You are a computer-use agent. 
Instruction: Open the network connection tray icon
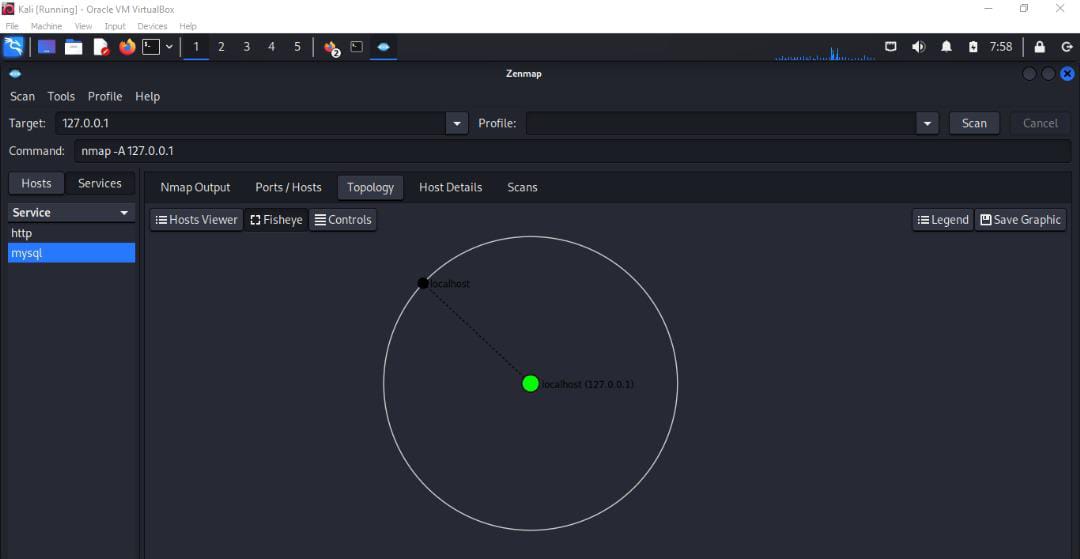pos(891,47)
